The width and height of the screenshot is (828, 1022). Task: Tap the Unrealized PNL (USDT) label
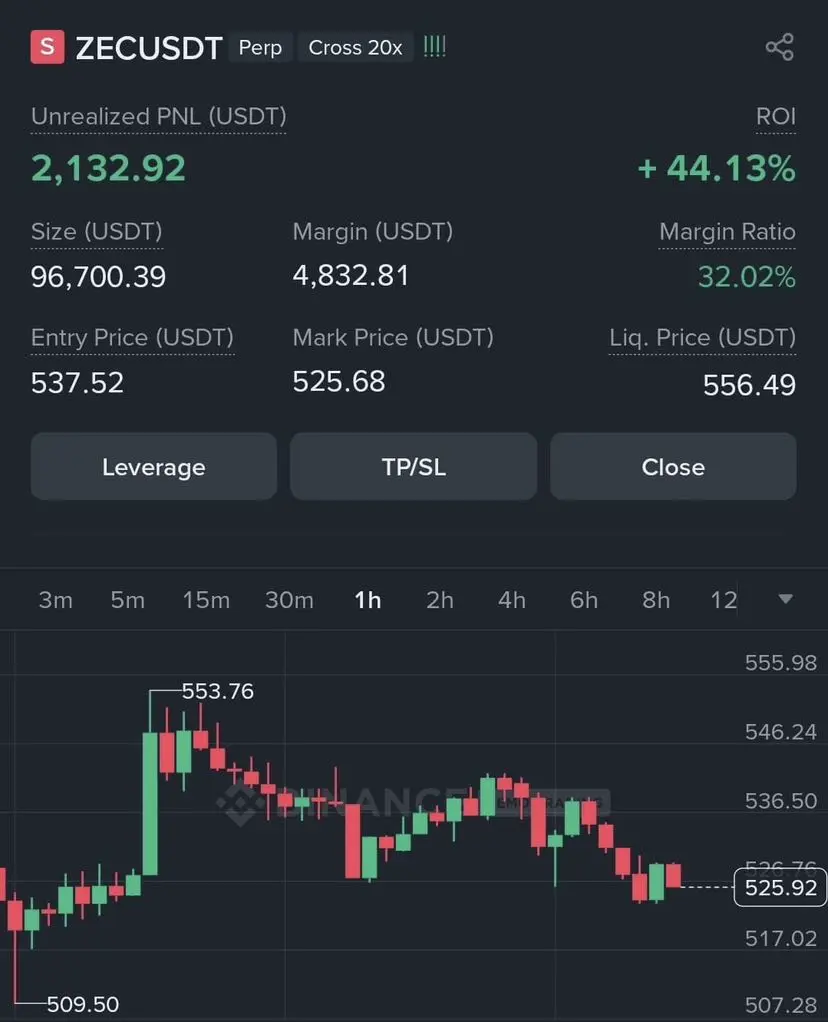click(158, 117)
